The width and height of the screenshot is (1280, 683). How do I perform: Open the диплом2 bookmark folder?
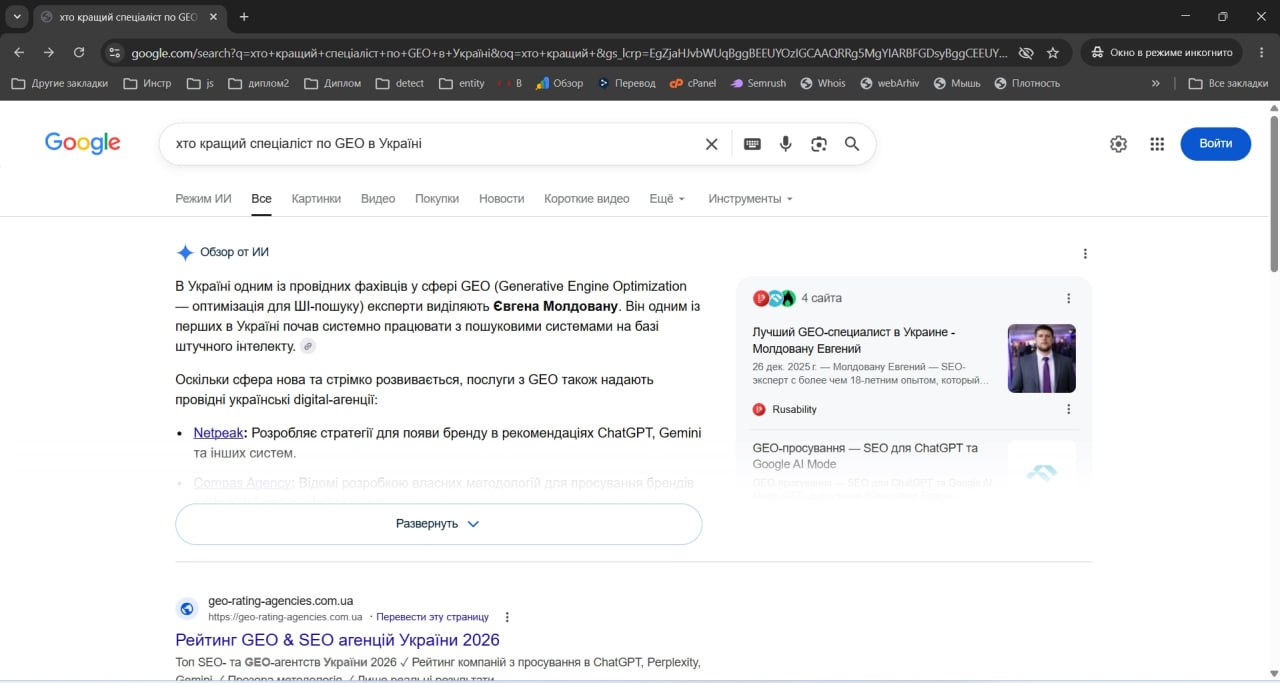tap(258, 83)
